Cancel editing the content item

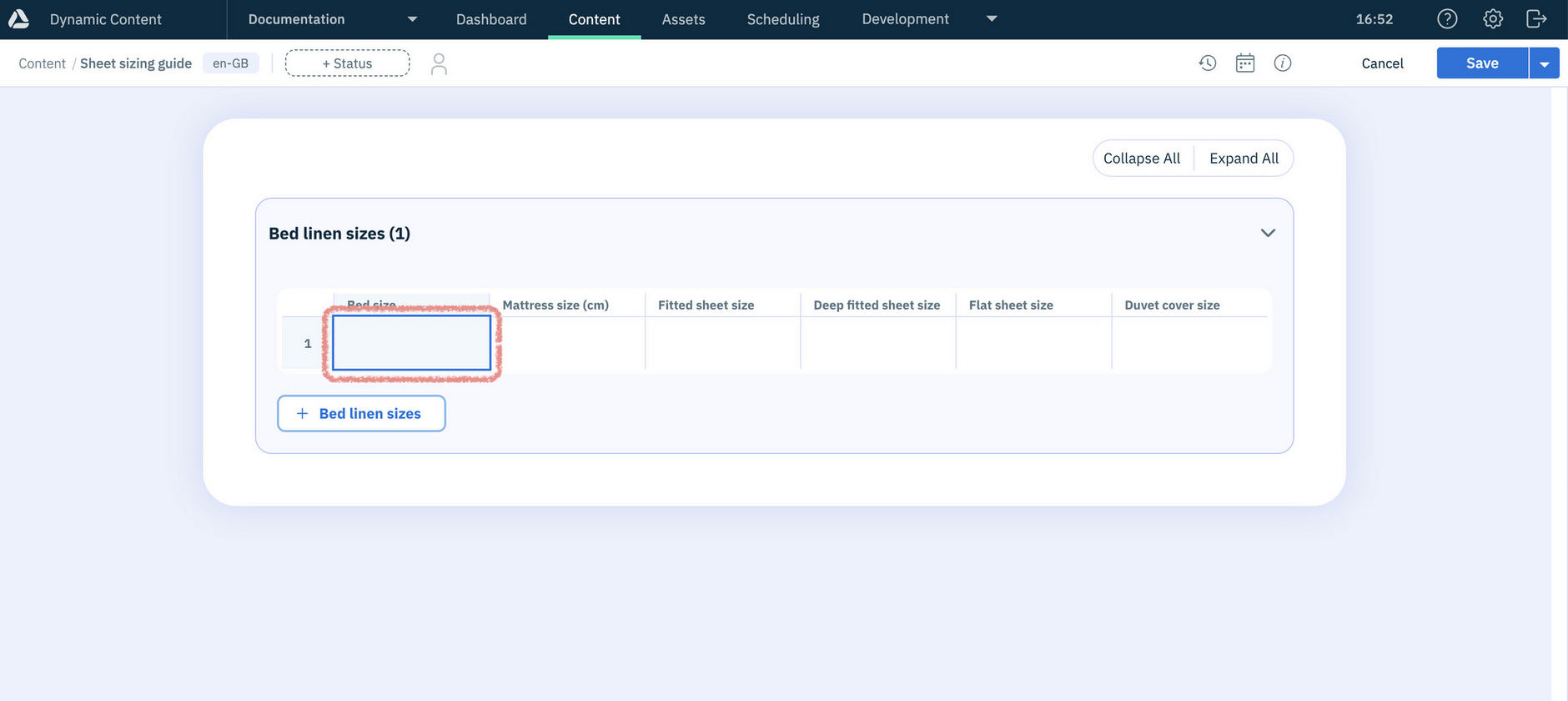[x=1382, y=63]
